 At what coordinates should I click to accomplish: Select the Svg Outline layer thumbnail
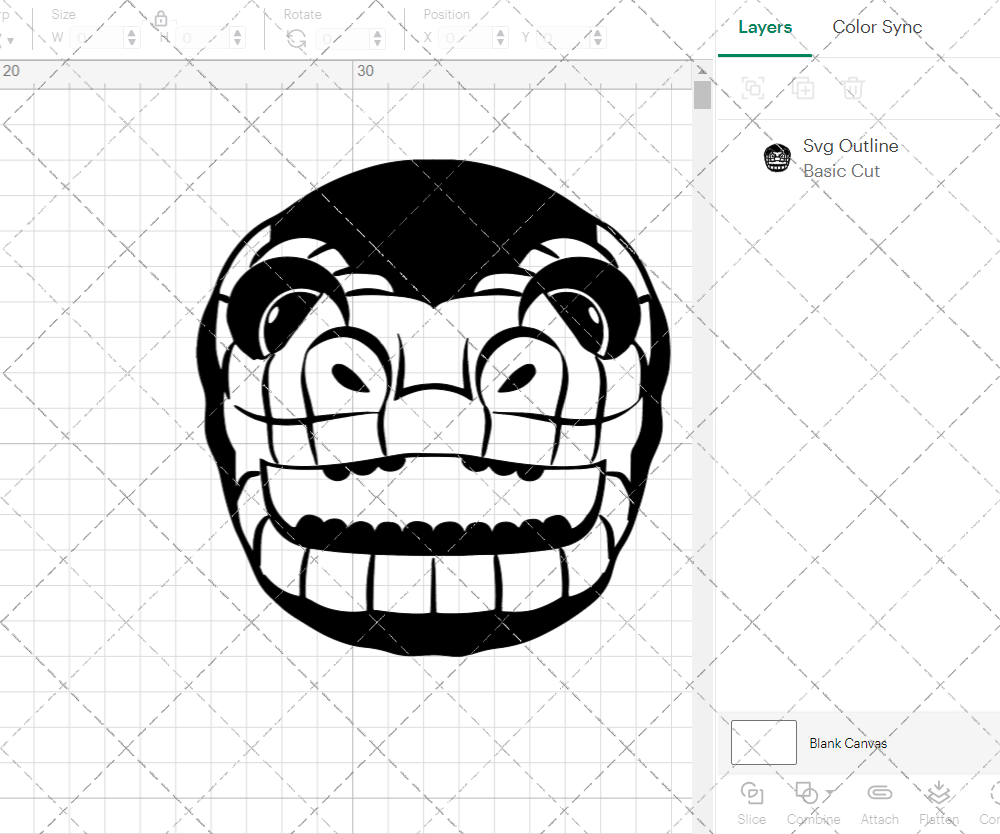coord(777,157)
